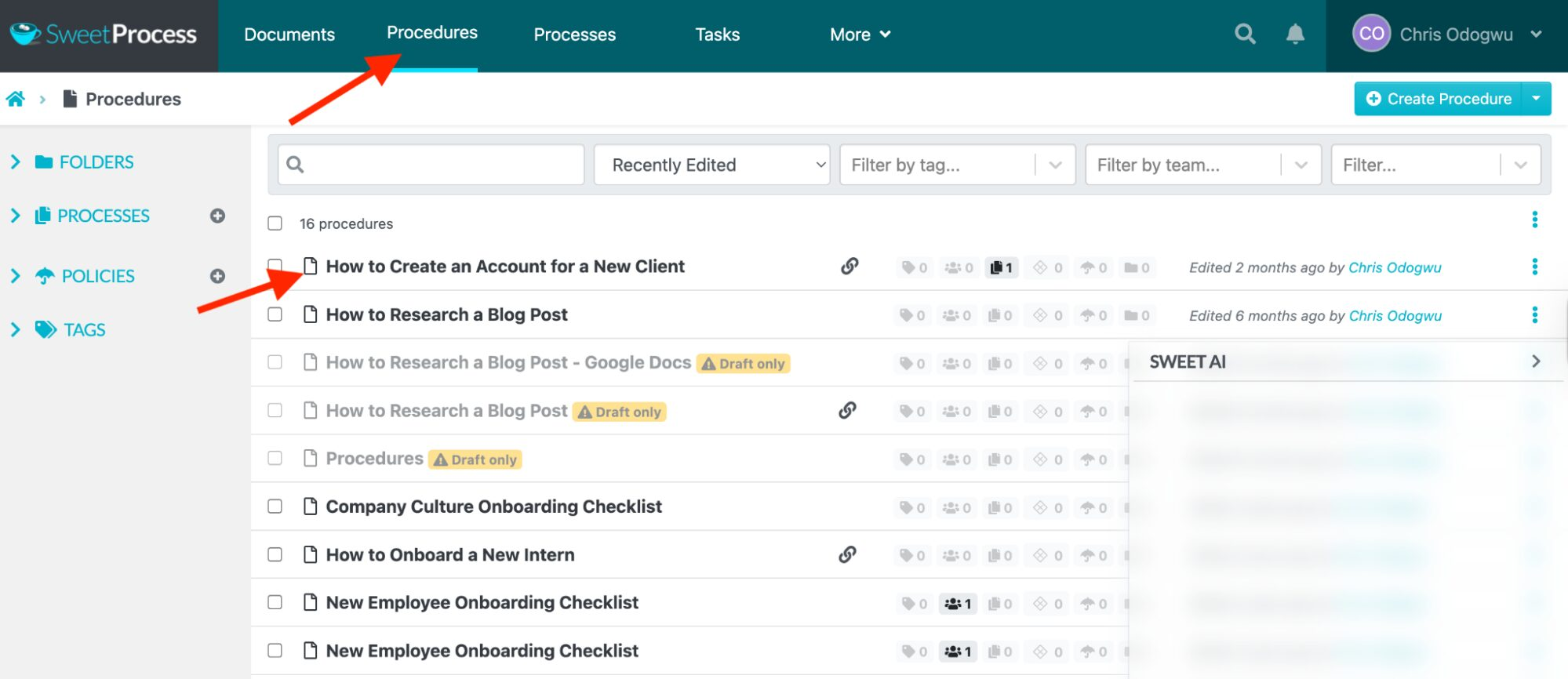Open kebab menu for How to Create an Account row
Image resolution: width=1568 pixels, height=679 pixels.
1535,267
